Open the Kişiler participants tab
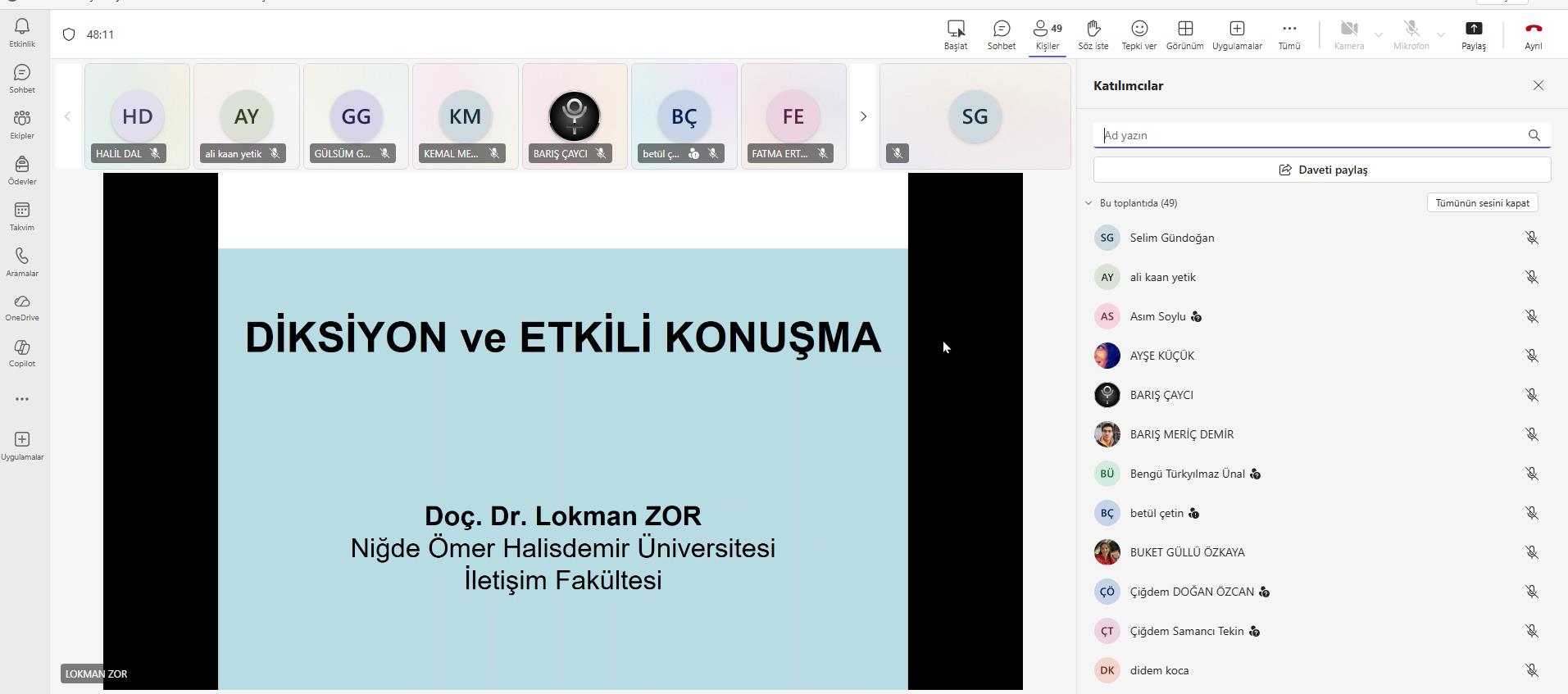The height and width of the screenshot is (694, 1568). coord(1047,34)
